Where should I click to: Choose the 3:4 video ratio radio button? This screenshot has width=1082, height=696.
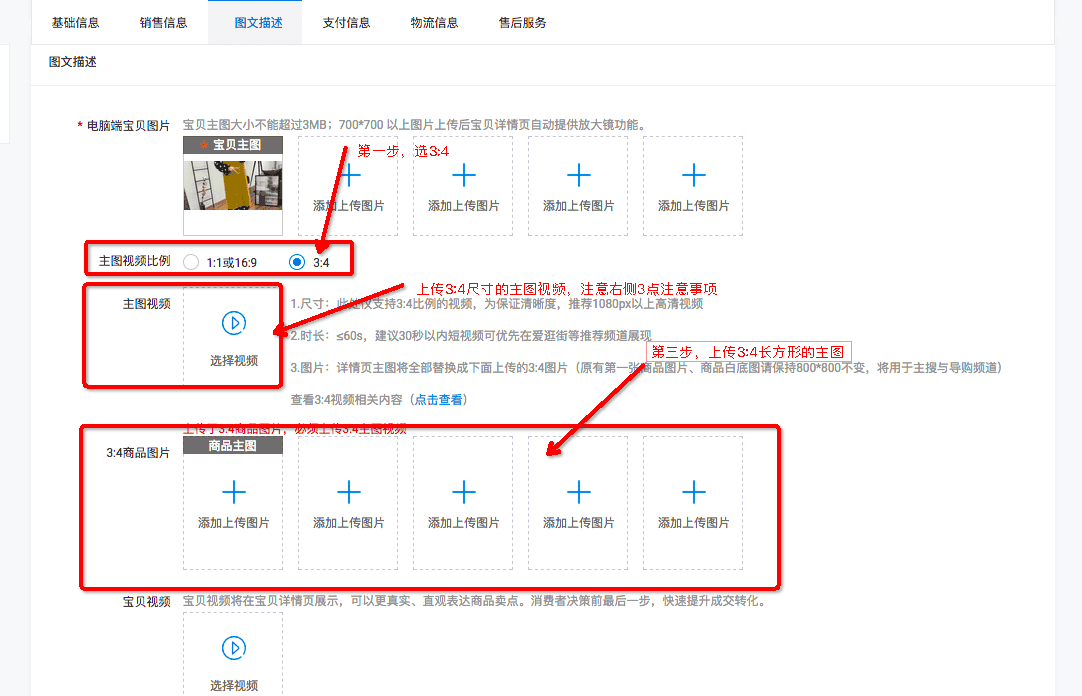coord(297,263)
